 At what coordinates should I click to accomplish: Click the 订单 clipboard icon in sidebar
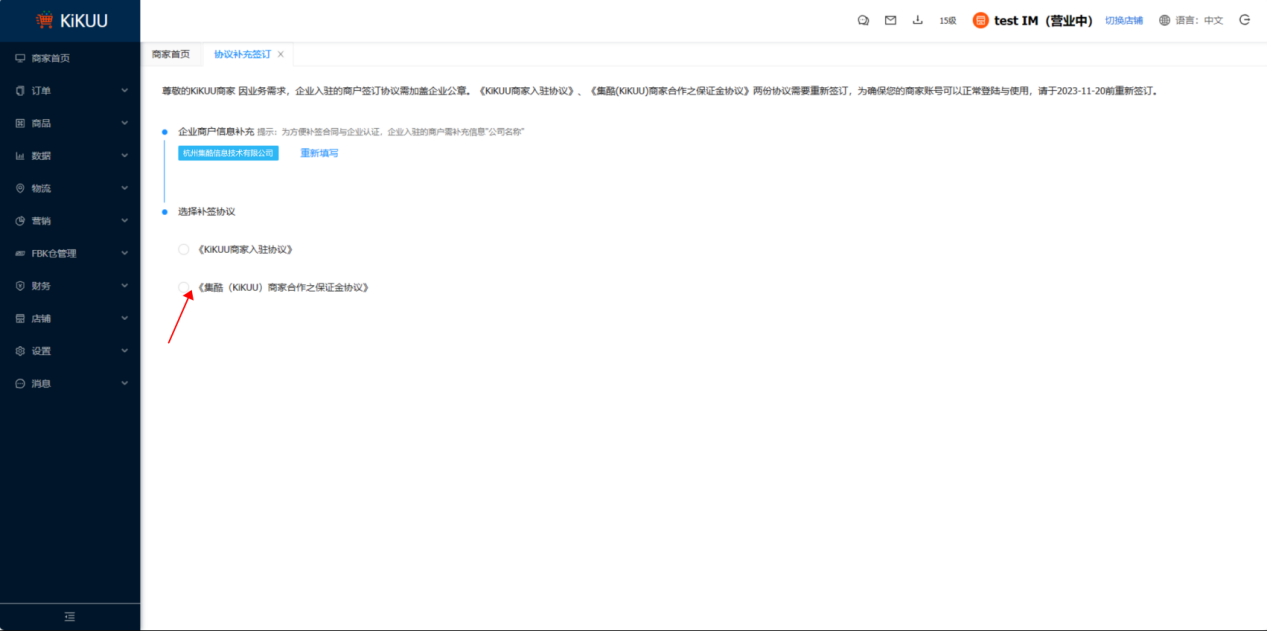(20, 91)
